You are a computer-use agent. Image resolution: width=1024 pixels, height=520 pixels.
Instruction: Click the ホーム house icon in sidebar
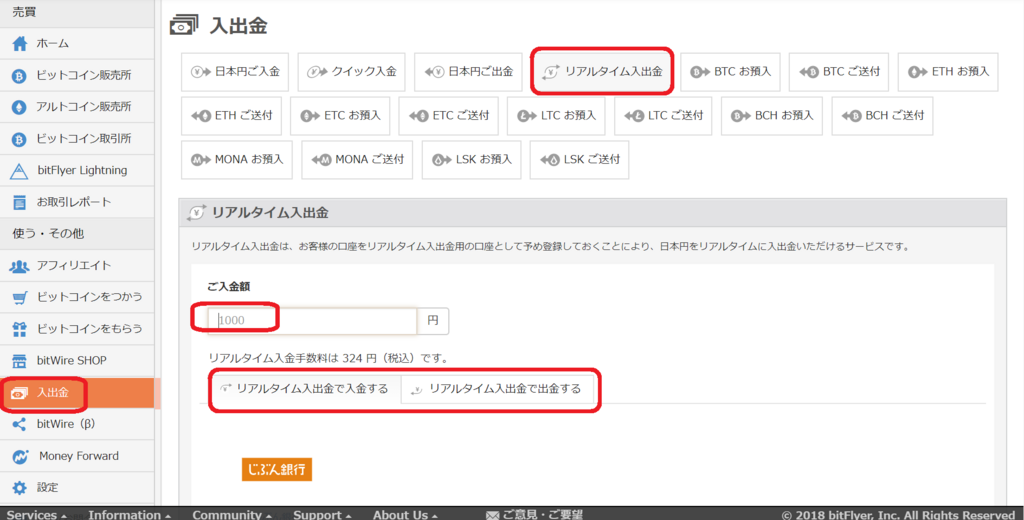click(x=20, y=44)
